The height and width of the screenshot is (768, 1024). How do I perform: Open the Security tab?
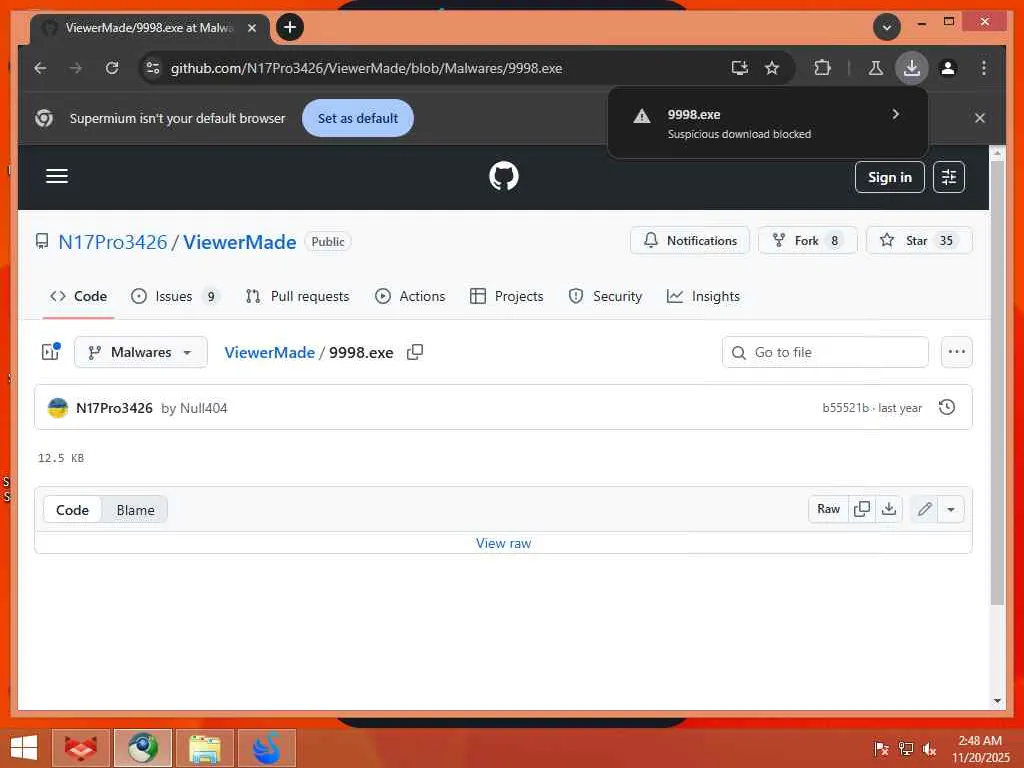[605, 296]
